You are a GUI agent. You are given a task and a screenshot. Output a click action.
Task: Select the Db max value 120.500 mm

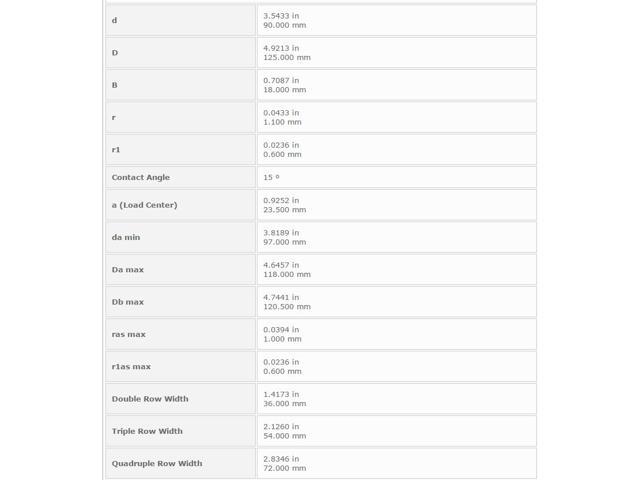(x=287, y=307)
